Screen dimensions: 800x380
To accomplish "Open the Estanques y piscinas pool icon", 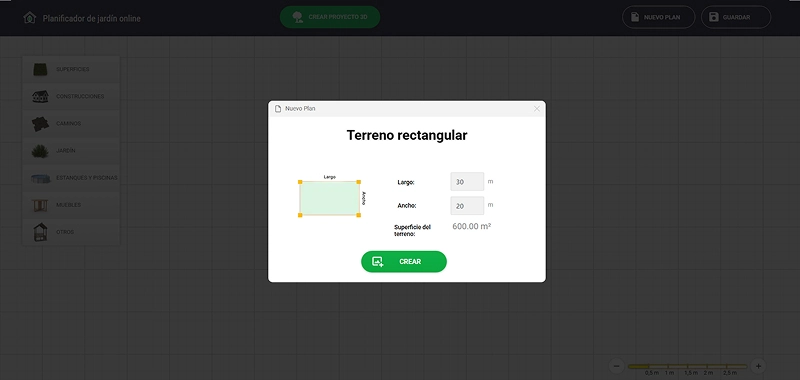I will pos(40,178).
